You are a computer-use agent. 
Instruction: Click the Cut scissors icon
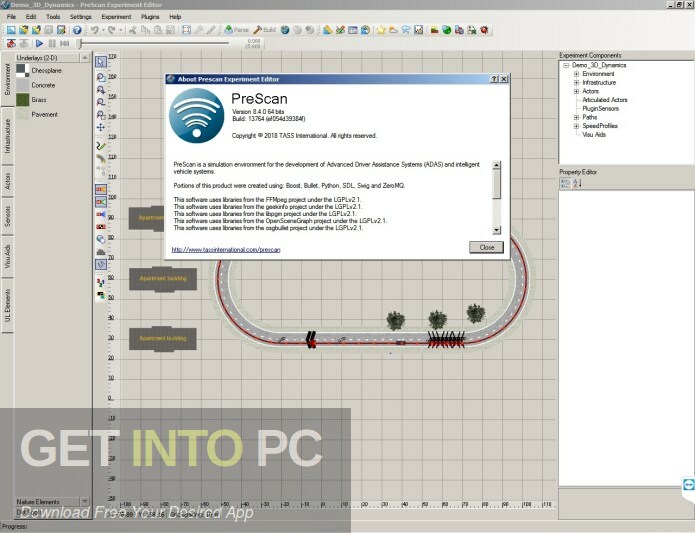(x=133, y=30)
